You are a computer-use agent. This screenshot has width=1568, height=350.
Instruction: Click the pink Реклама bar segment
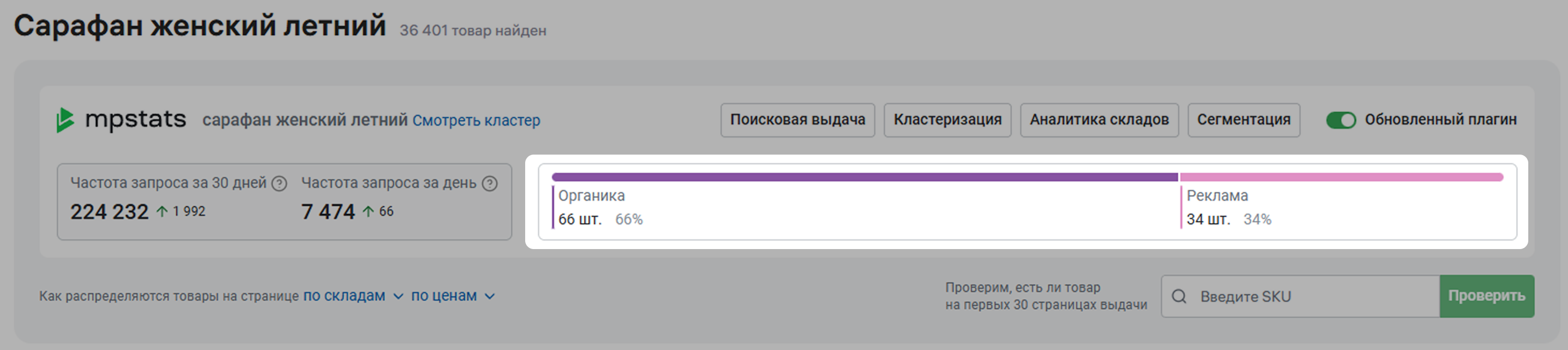1341,177
